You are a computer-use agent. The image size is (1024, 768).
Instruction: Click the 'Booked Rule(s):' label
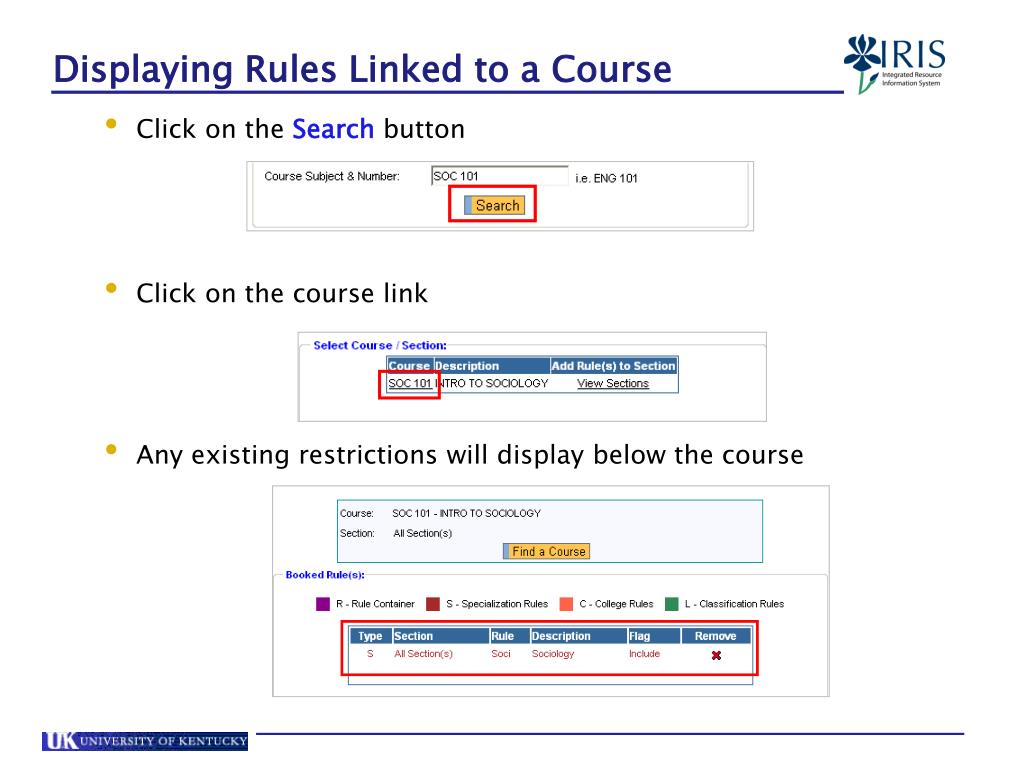(x=325, y=575)
